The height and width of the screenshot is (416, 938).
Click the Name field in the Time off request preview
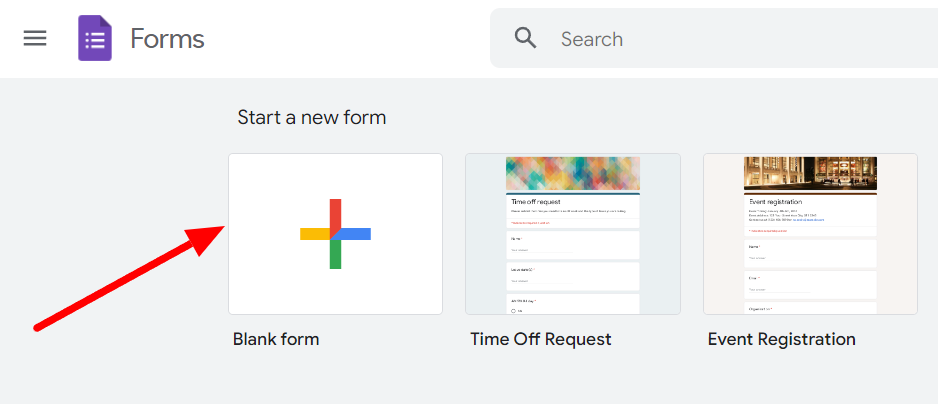click(572, 245)
